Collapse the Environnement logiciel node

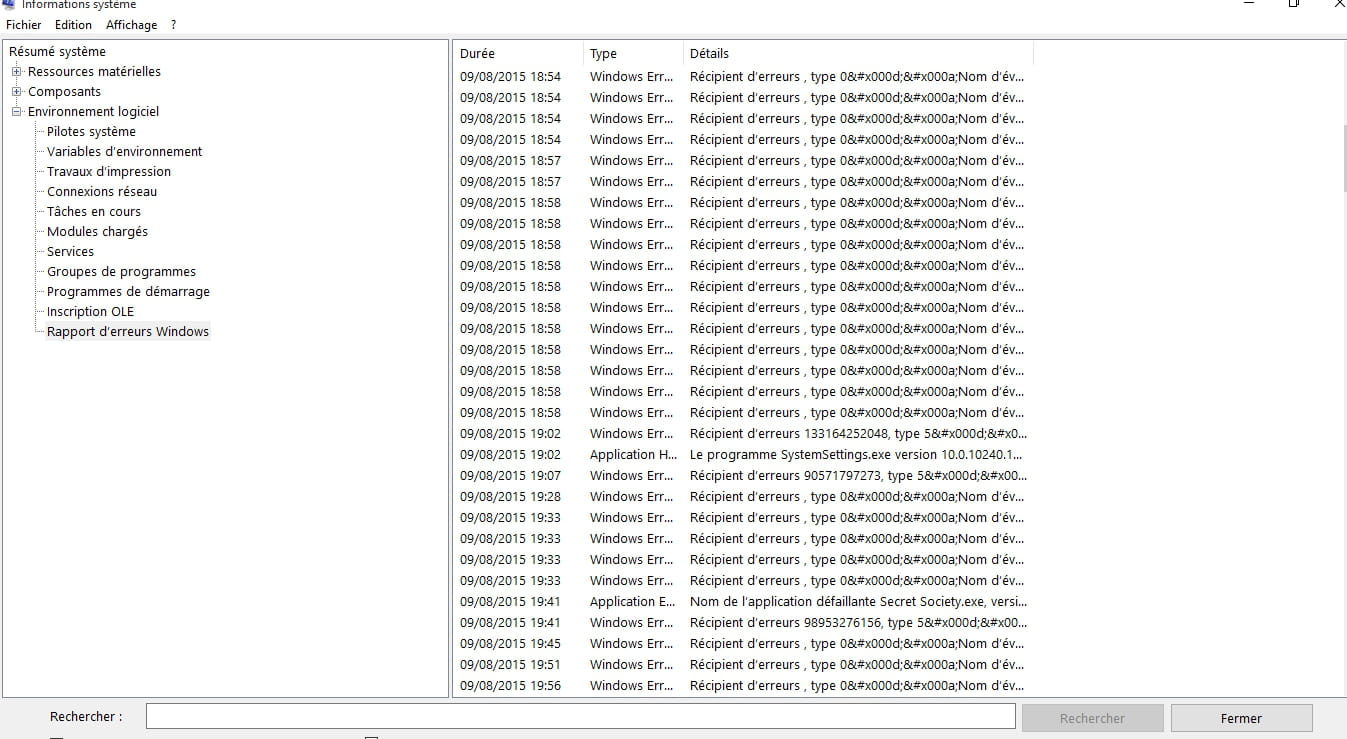click(17, 112)
